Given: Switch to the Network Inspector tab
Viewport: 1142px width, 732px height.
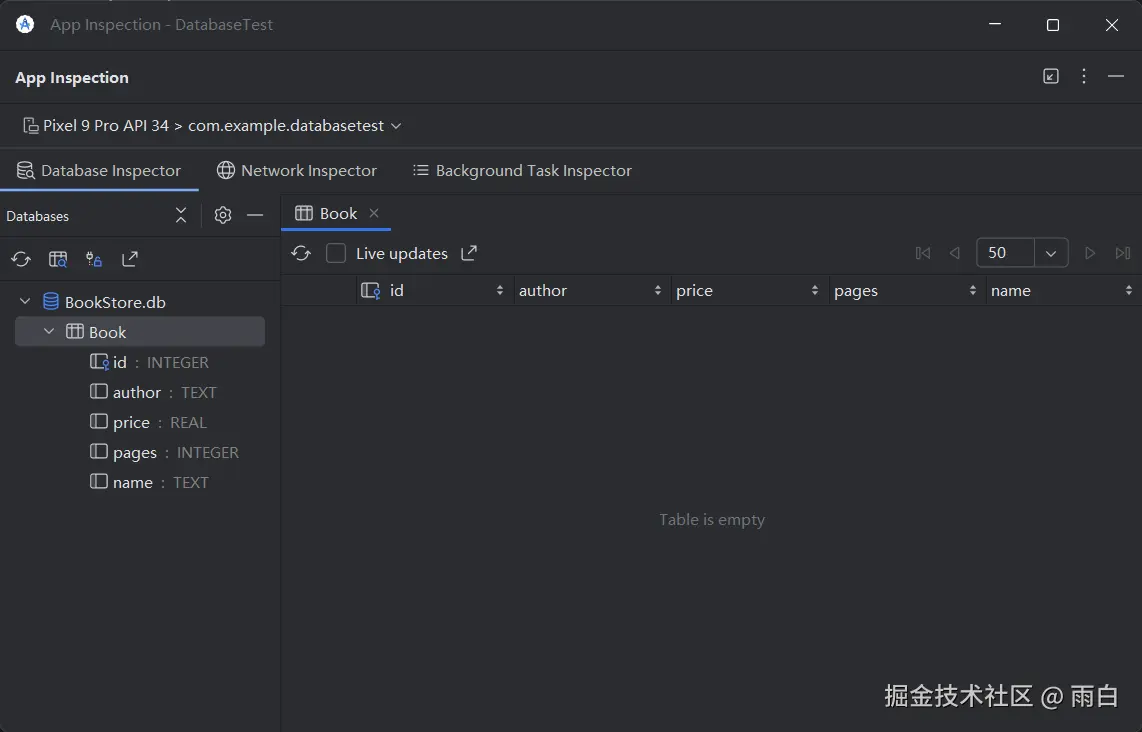Looking at the screenshot, I should tap(297, 170).
